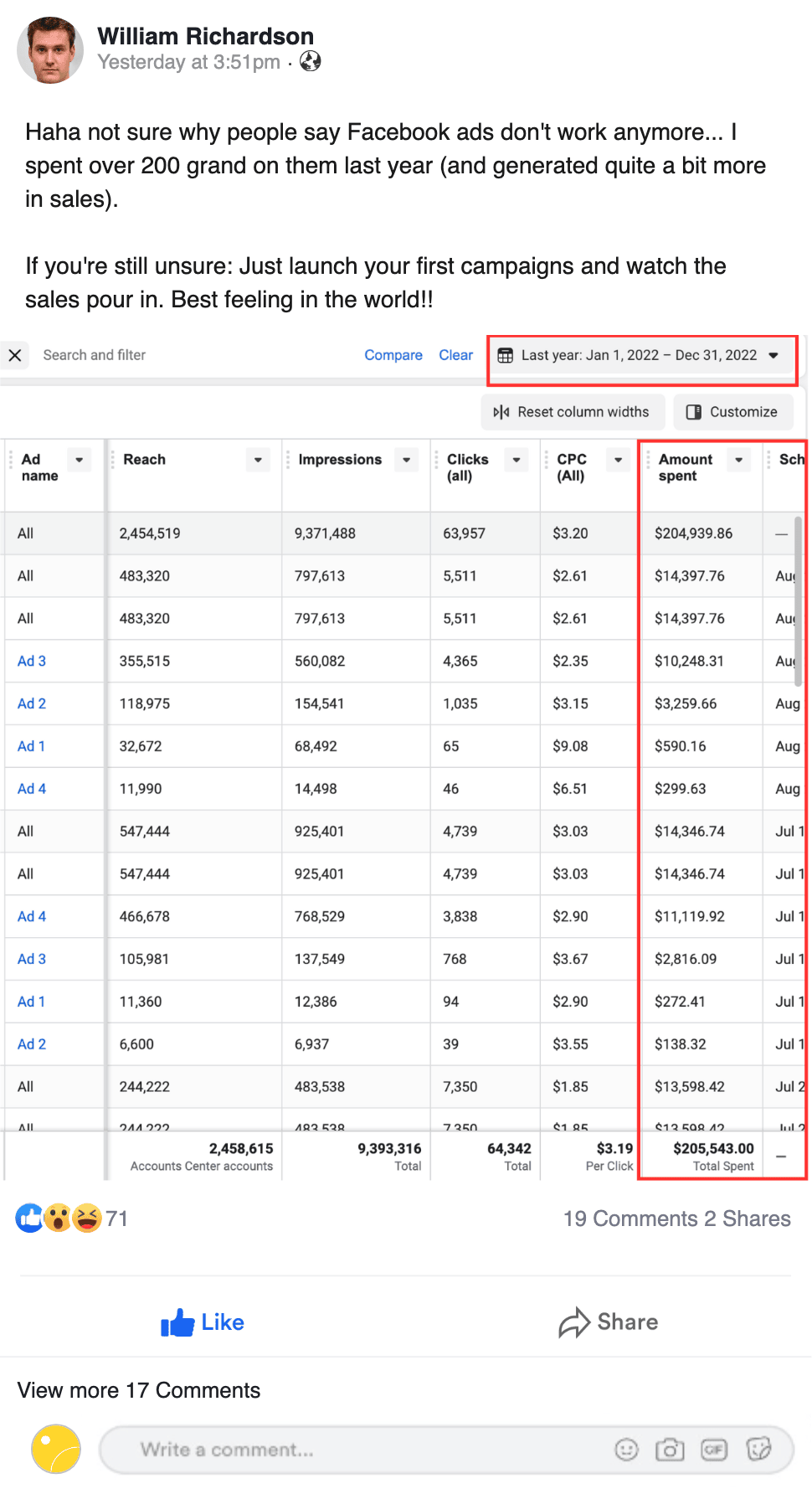Screen dimensions: 812x1489
Task: Select the $204,939.86 amount spent cell
Action: click(x=693, y=533)
